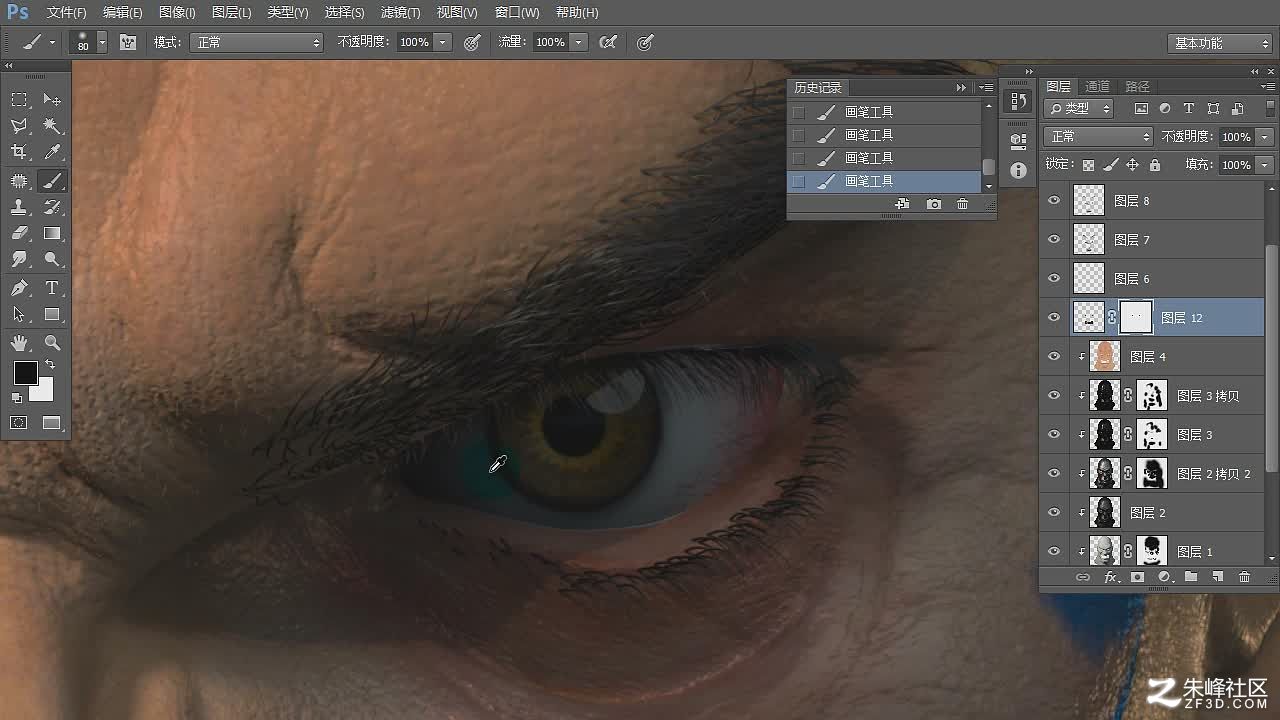The image size is (1280, 720).
Task: Select the Move tool
Action: point(52,100)
